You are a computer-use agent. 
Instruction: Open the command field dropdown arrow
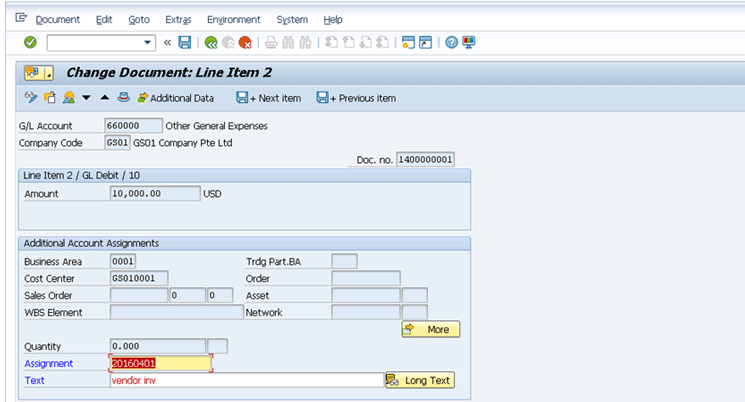pos(148,43)
